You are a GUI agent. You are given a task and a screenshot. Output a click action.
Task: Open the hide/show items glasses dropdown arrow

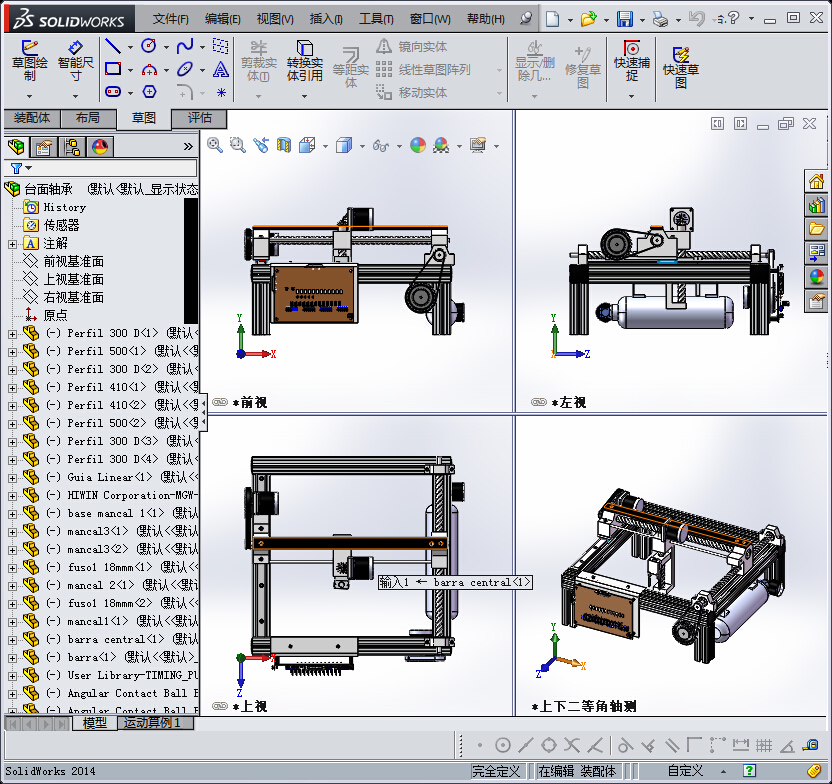(397, 146)
